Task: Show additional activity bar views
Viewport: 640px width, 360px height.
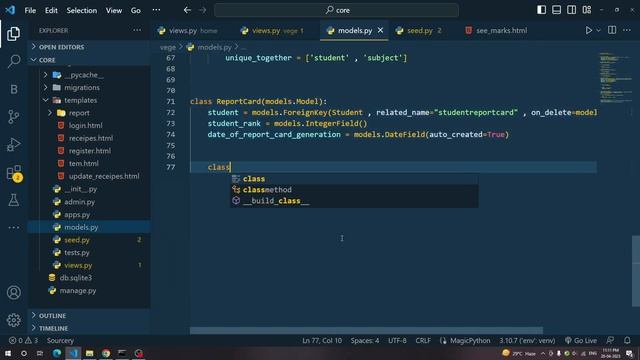Action: click(x=13, y=227)
